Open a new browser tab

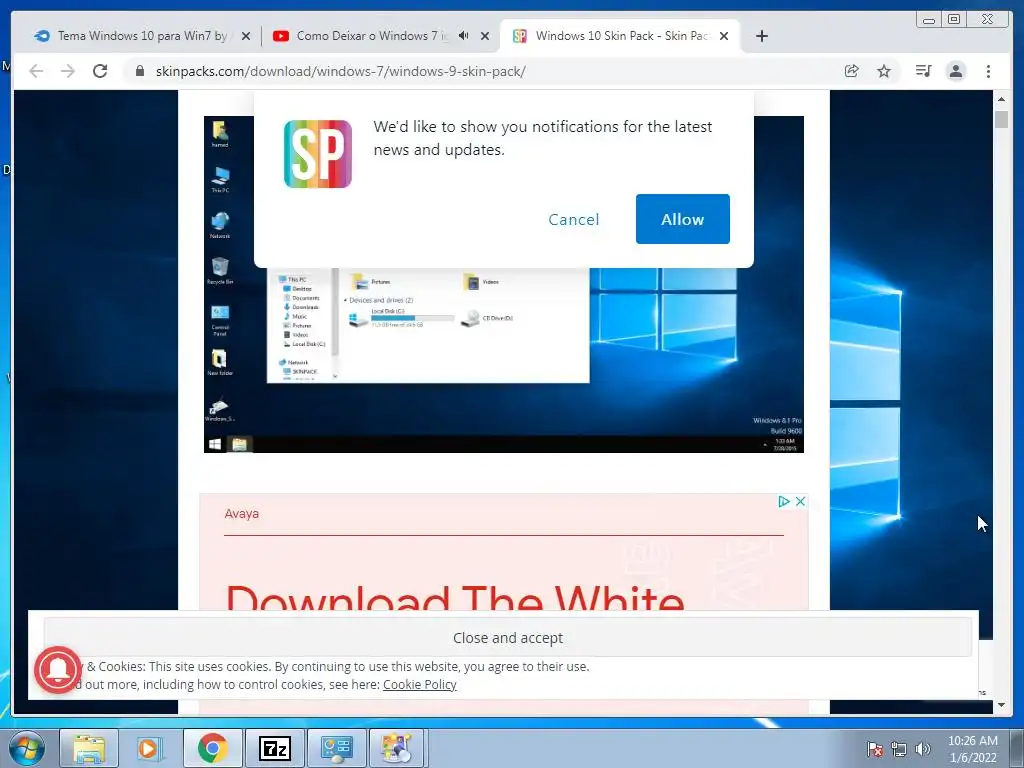[761, 36]
